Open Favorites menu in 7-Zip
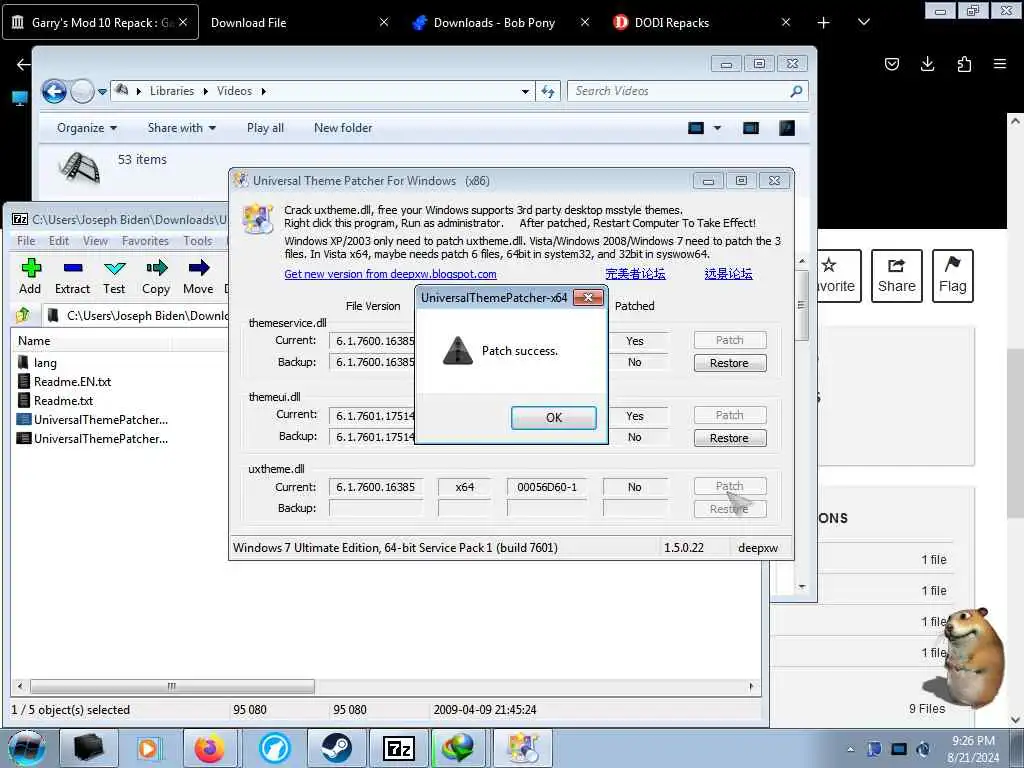This screenshot has width=1024, height=768. 145,241
